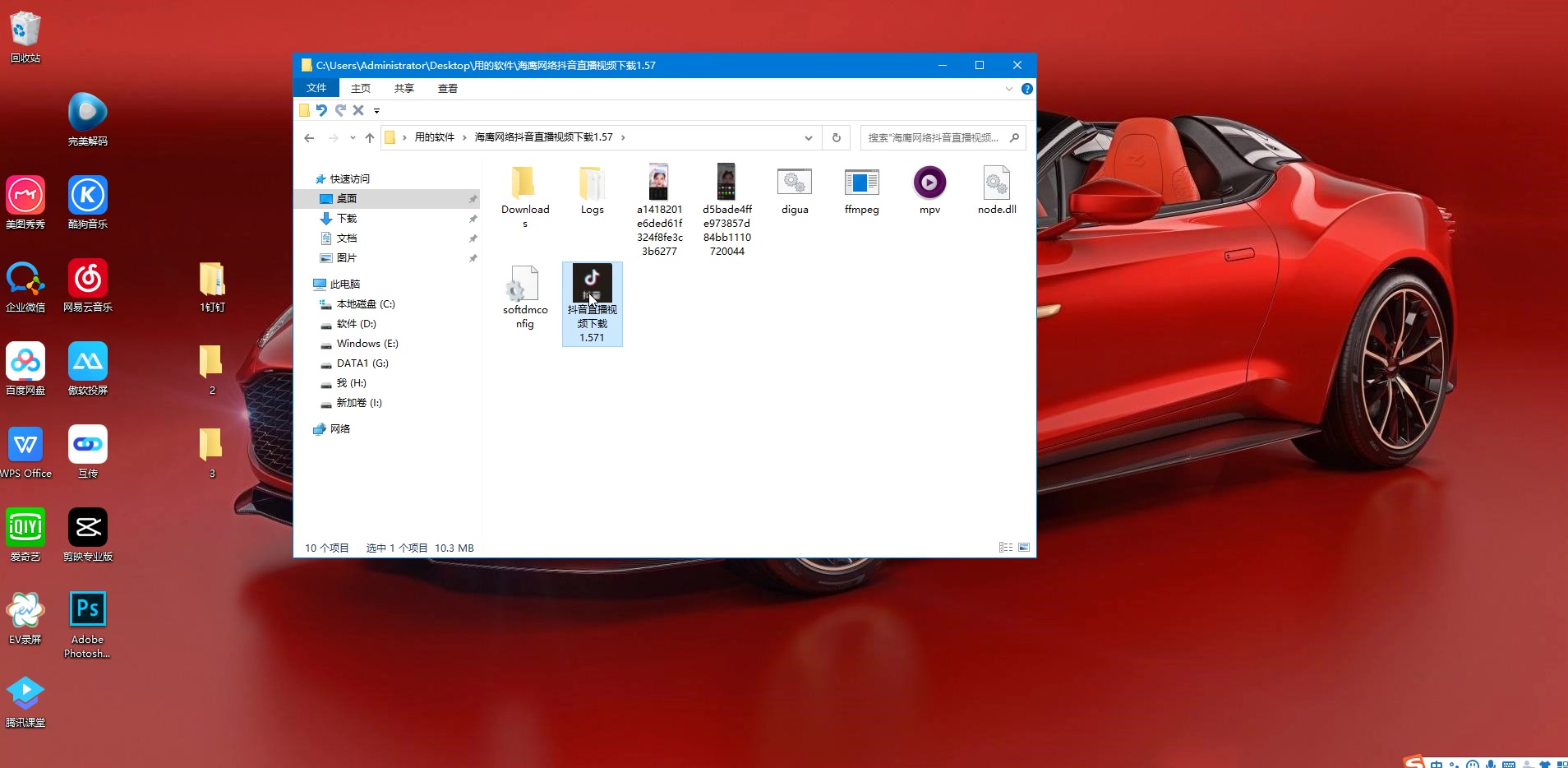Open 软件 (D:) drive
The width and height of the screenshot is (1568, 768).
[356, 323]
